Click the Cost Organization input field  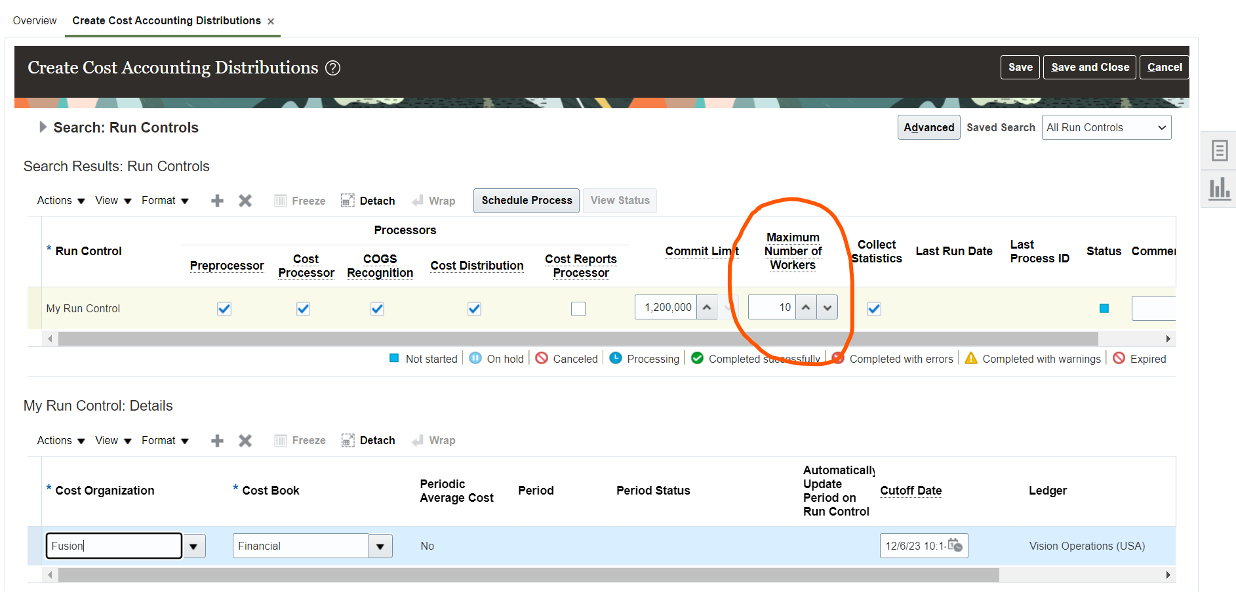click(114, 546)
